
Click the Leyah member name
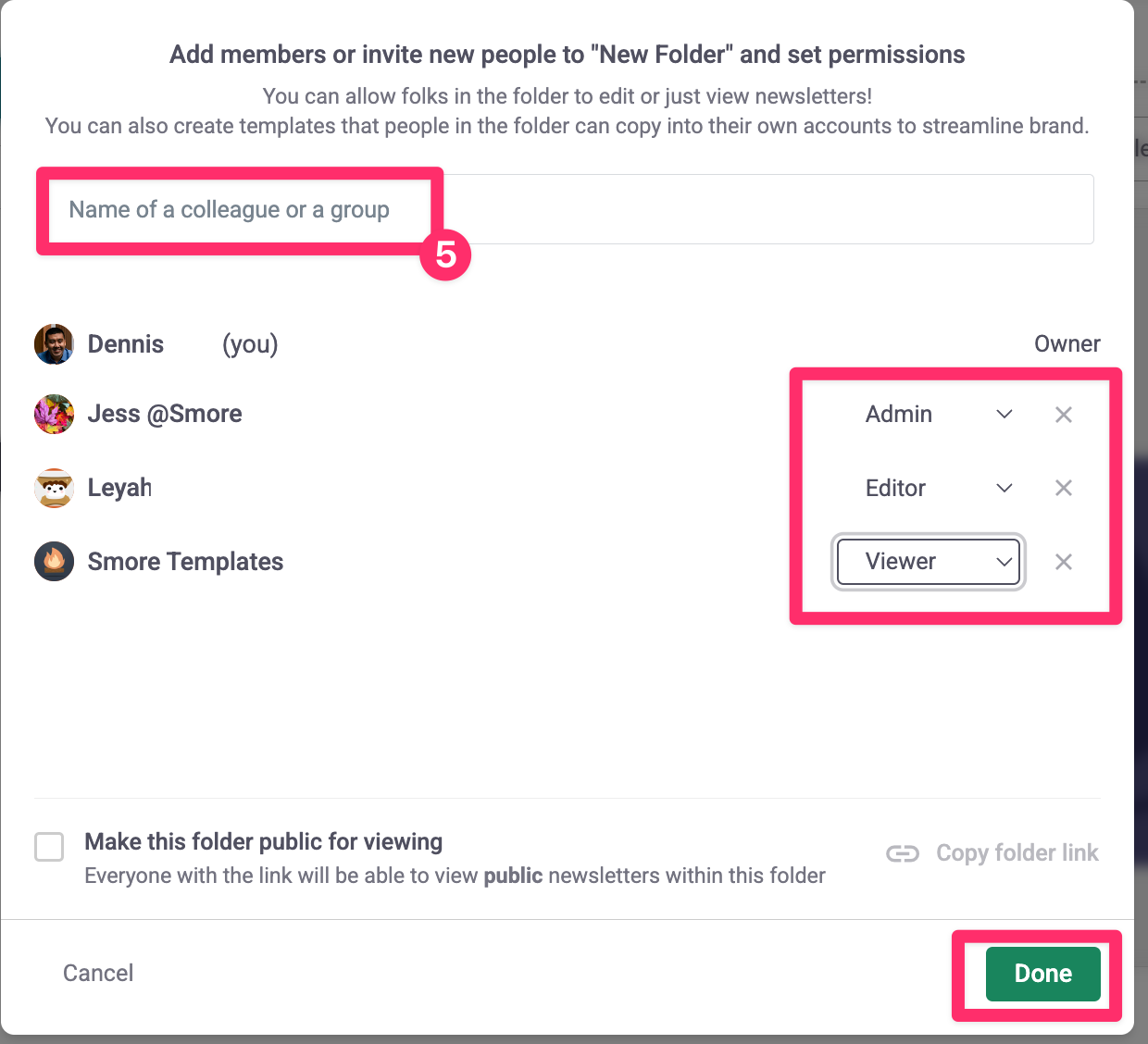pyautogui.click(x=119, y=488)
